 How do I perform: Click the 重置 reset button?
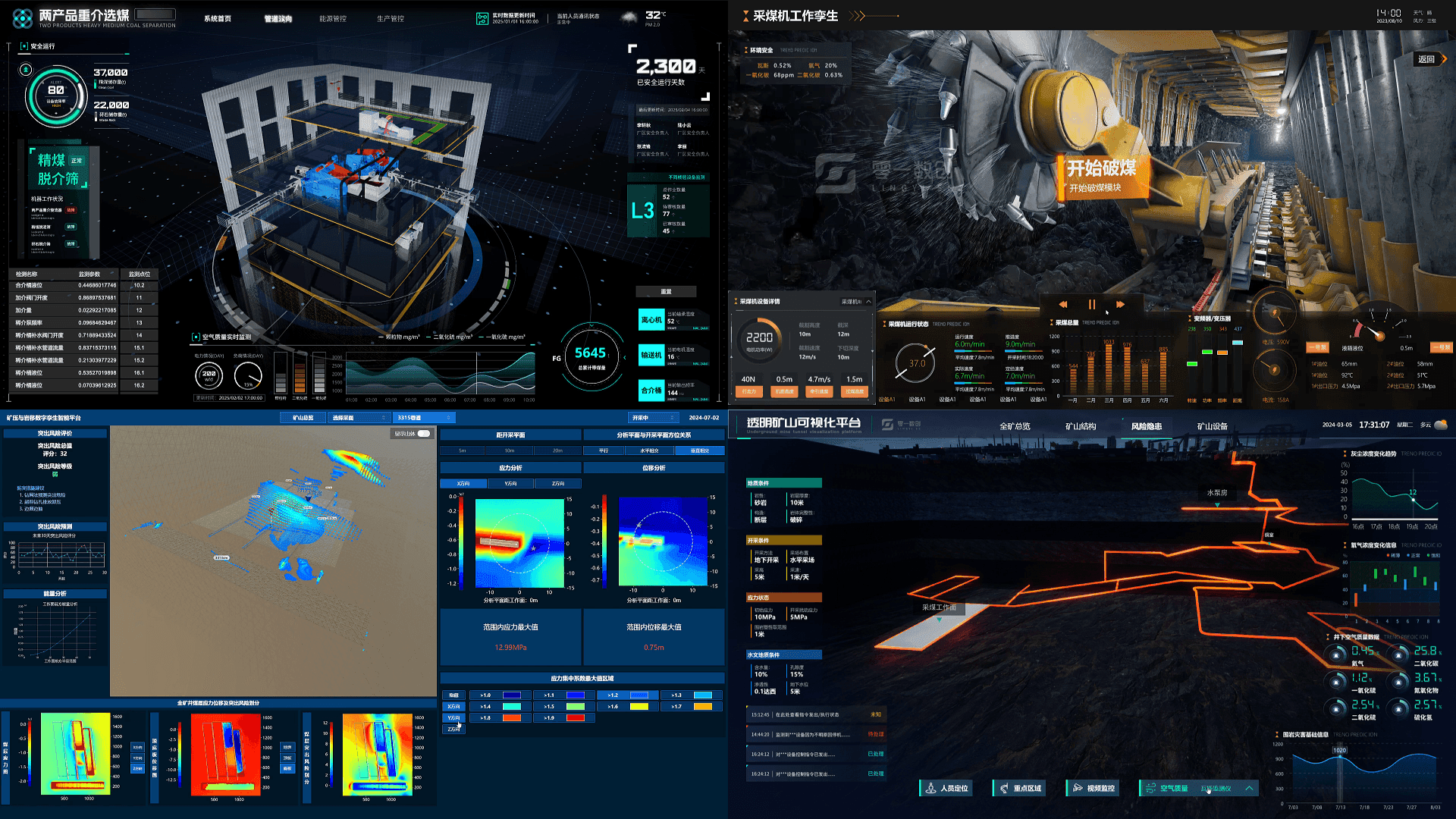point(666,292)
